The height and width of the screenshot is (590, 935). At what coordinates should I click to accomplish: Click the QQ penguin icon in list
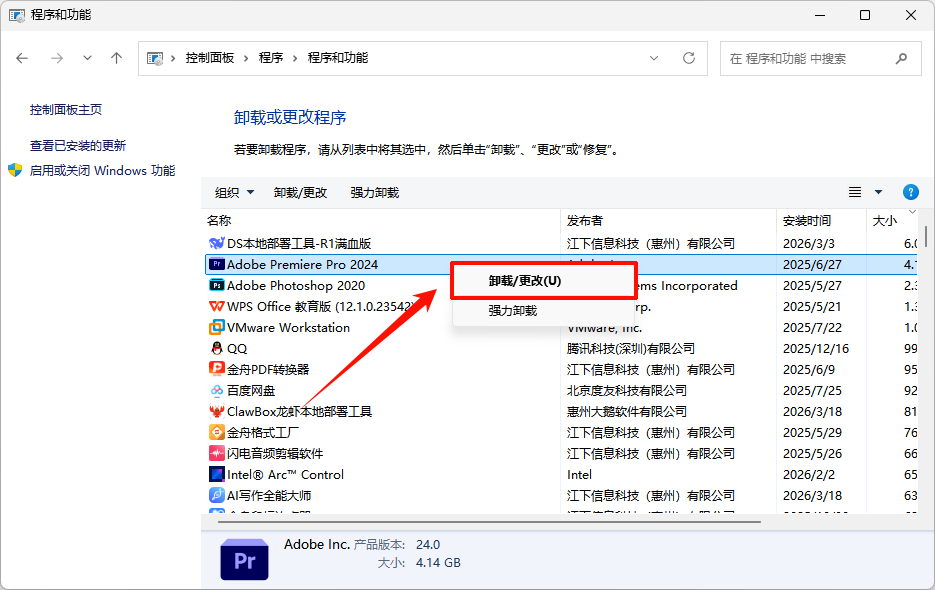[x=216, y=349]
